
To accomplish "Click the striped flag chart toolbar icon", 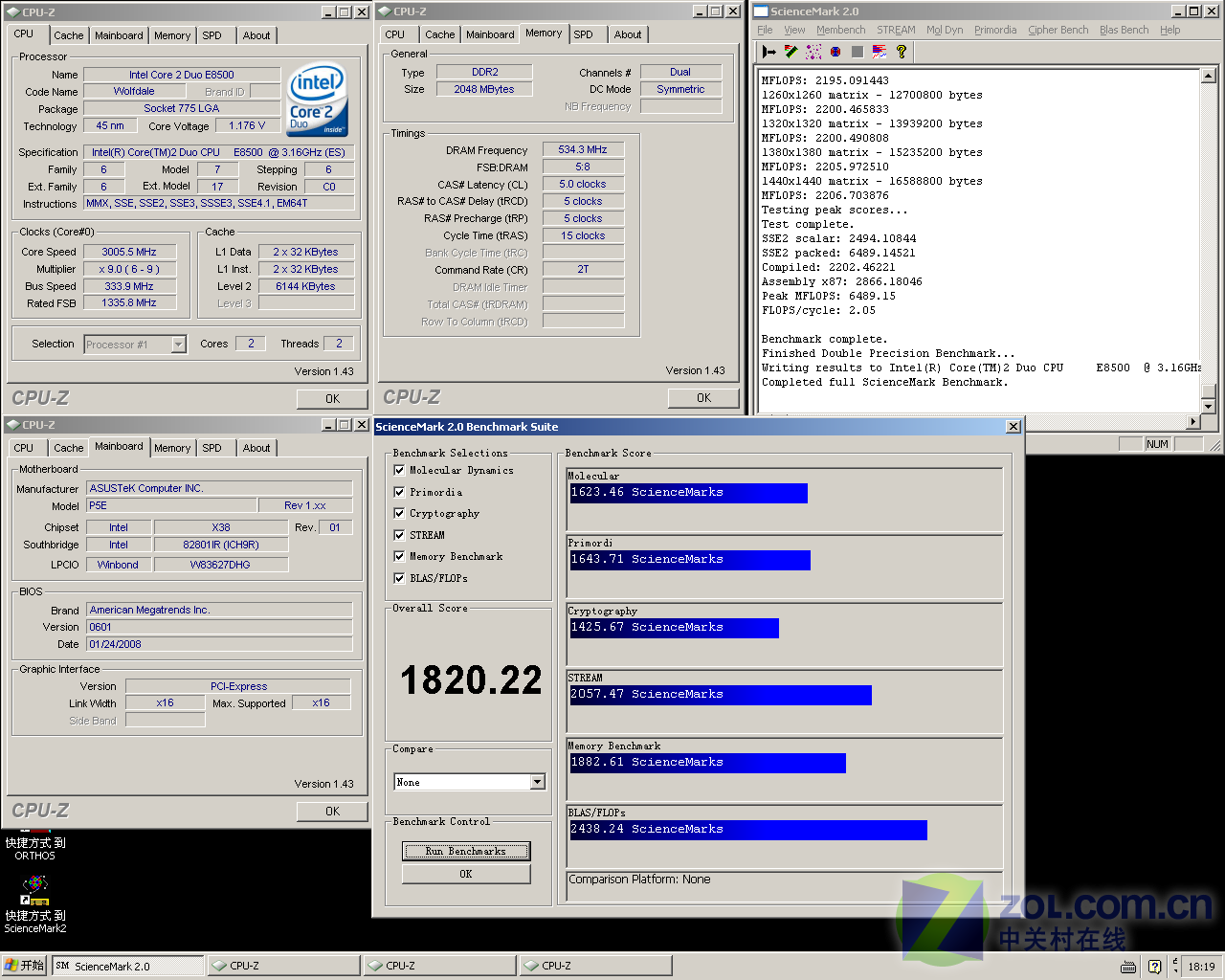I will click(x=880, y=52).
